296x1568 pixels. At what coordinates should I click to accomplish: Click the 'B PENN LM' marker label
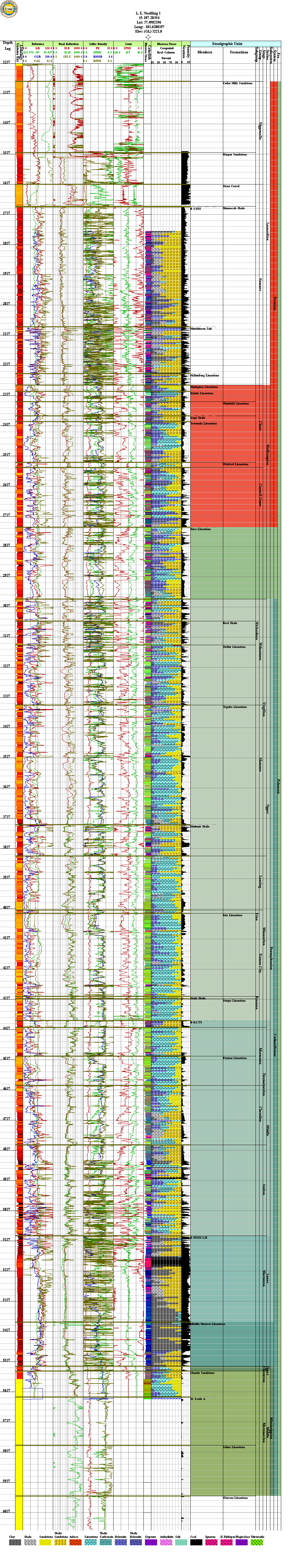[199, 1238]
